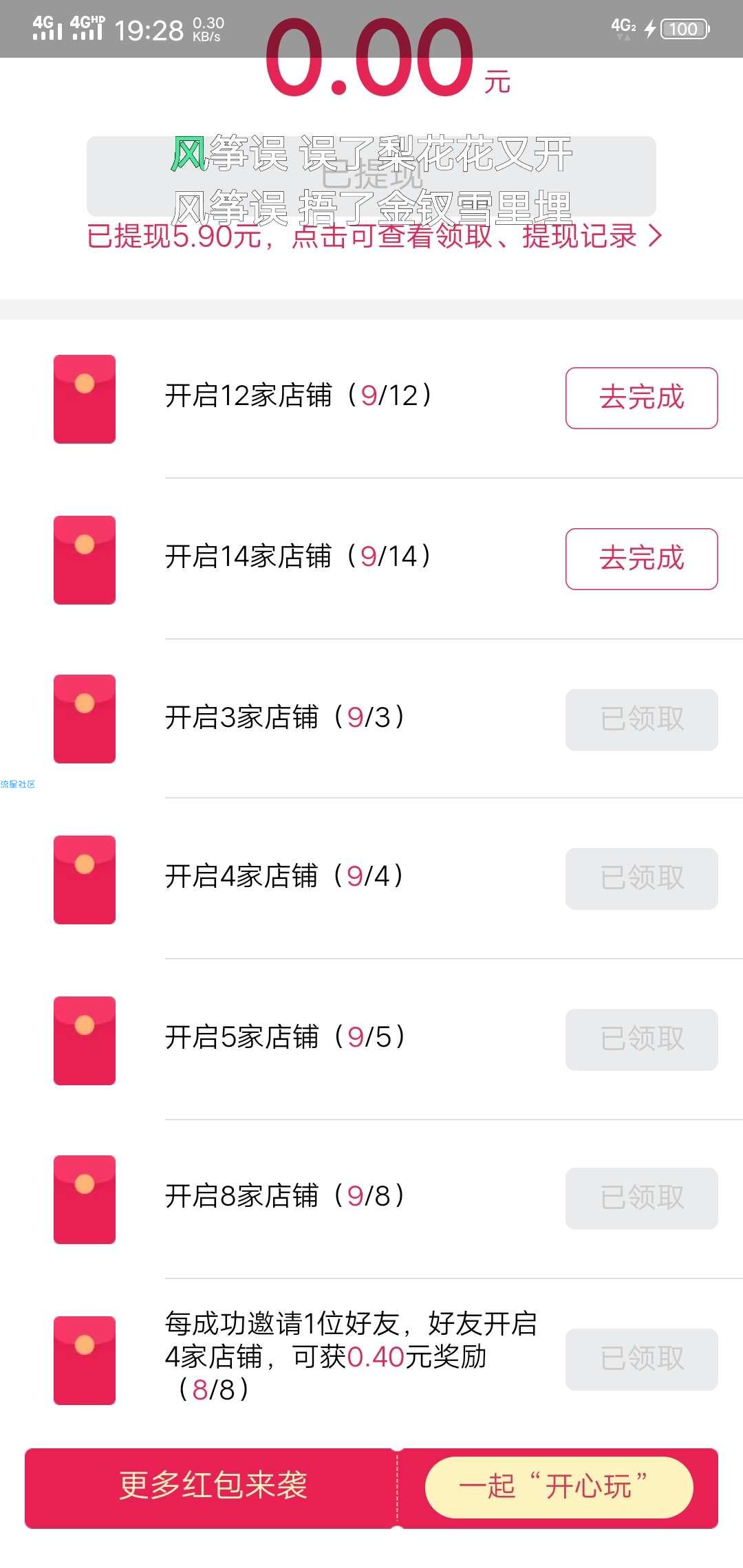
Task: Tap 已领取 button for invite friend reward
Action: 642,1359
